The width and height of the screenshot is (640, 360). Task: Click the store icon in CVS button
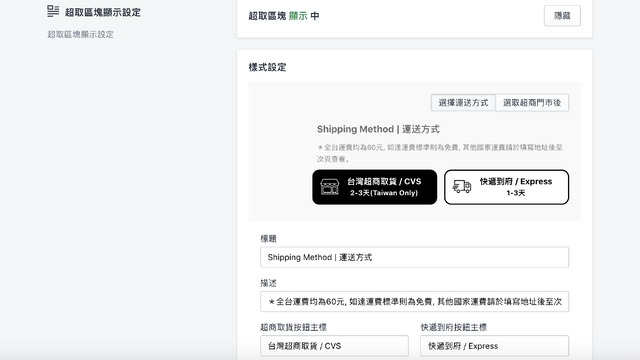coord(329,187)
